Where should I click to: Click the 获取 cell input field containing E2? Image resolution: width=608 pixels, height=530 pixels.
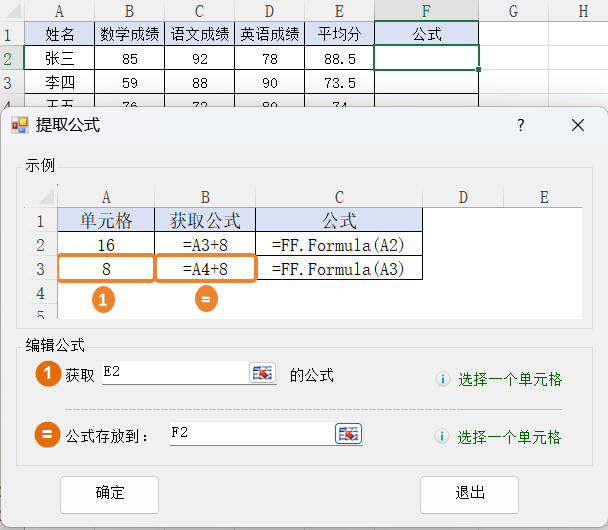point(174,373)
